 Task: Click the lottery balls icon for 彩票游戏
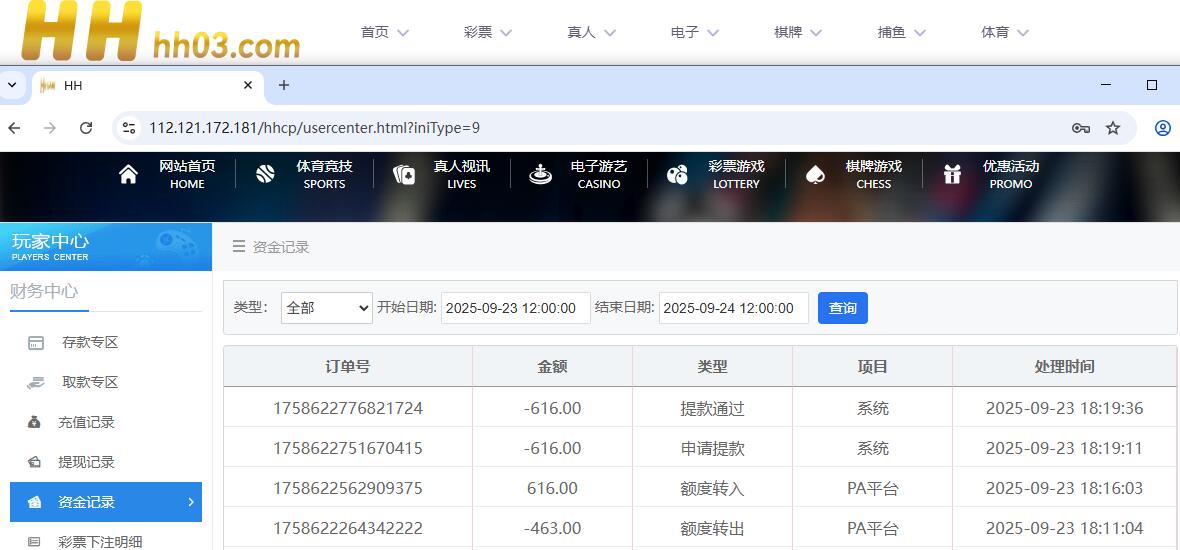click(x=677, y=175)
